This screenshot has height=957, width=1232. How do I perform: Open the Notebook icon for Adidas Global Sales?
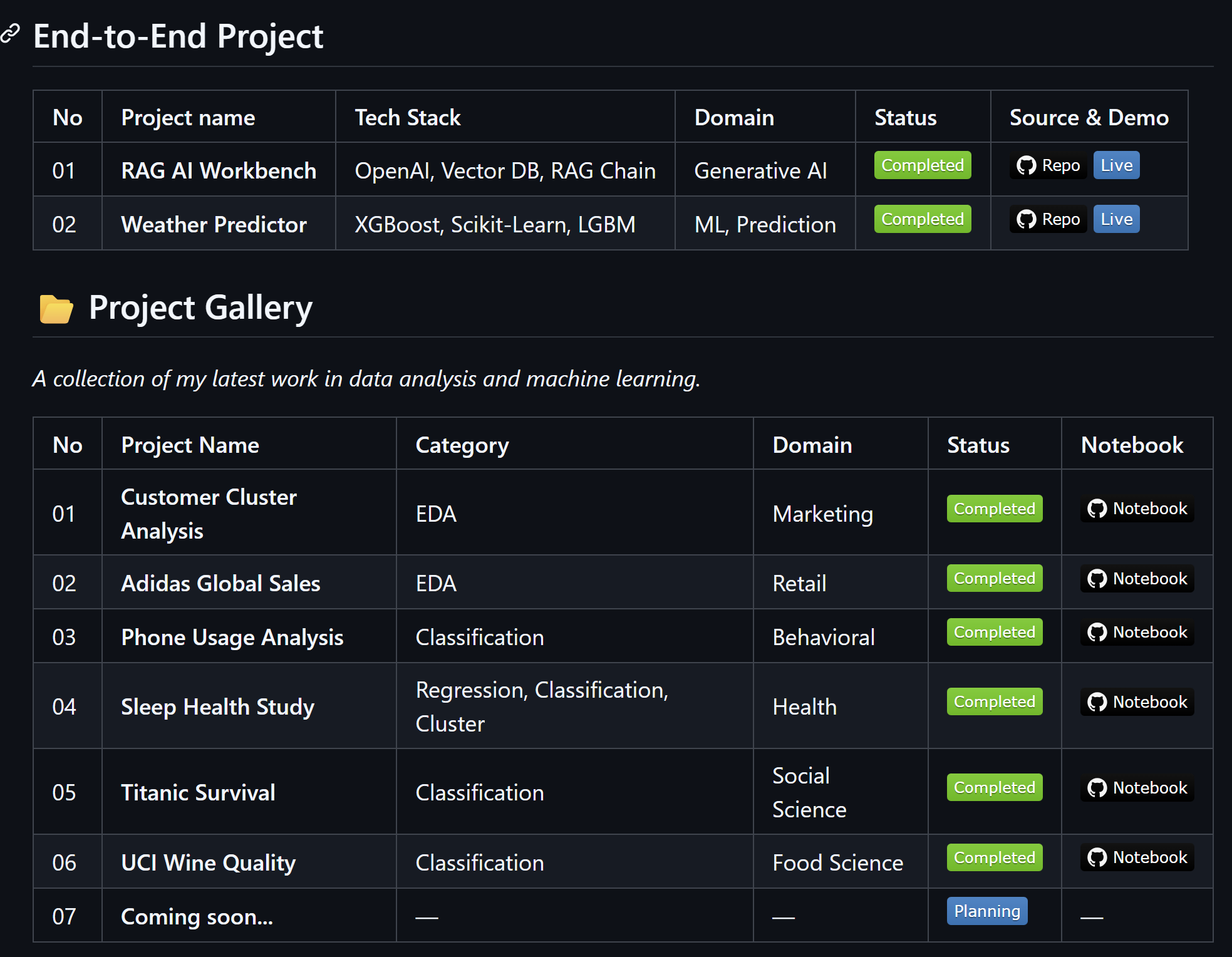pos(1097,578)
